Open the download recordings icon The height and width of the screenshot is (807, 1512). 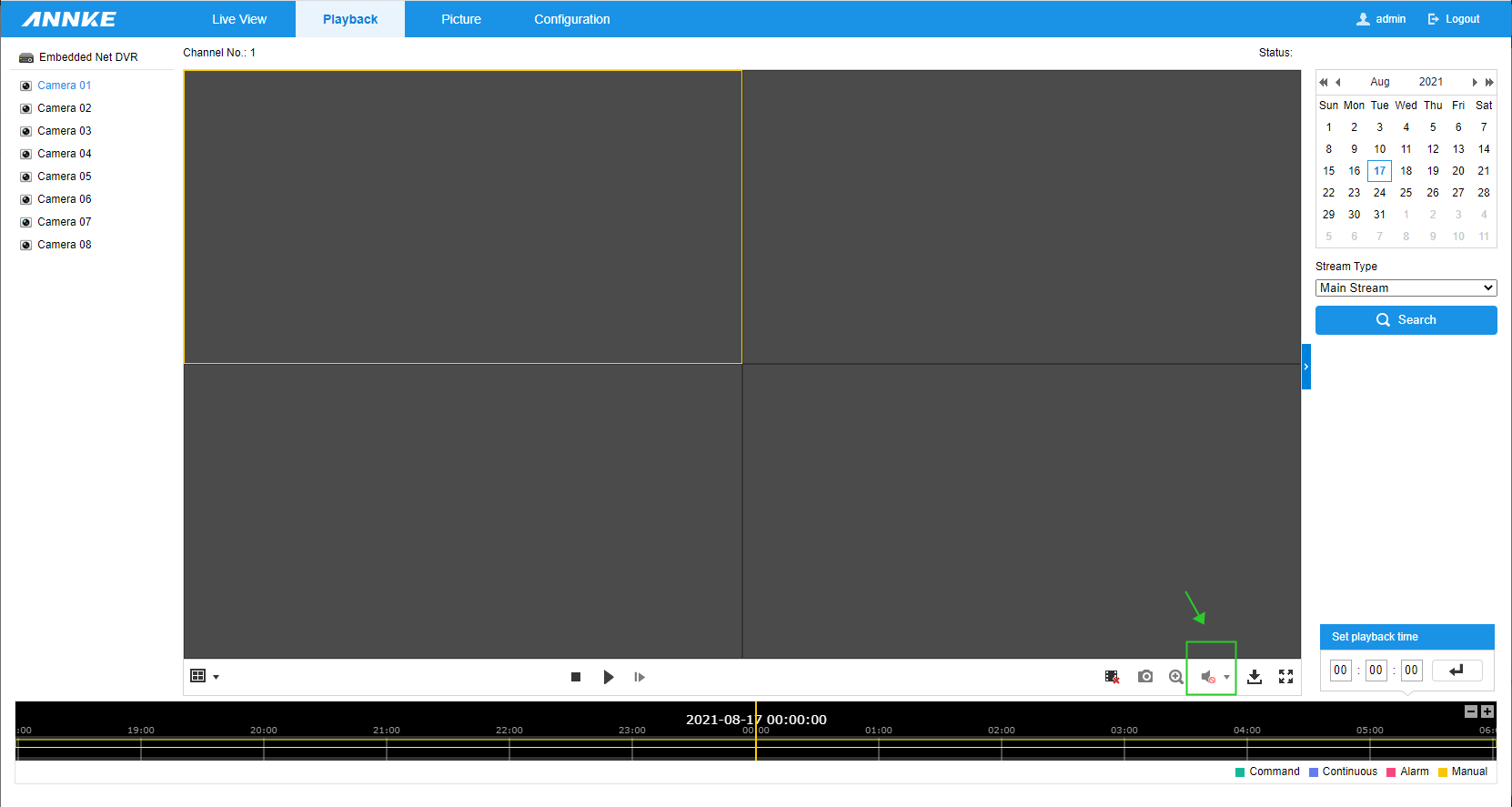click(x=1255, y=677)
